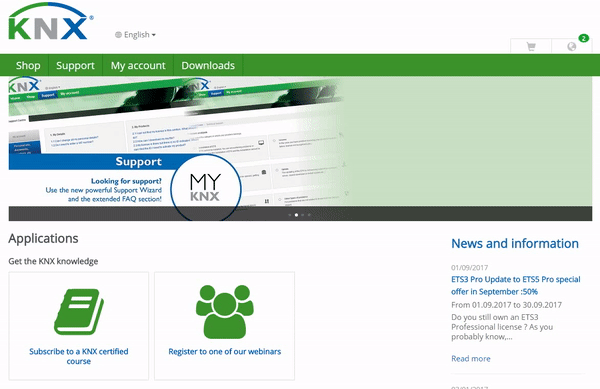
Task: Click the News and information heading
Action: coord(515,243)
